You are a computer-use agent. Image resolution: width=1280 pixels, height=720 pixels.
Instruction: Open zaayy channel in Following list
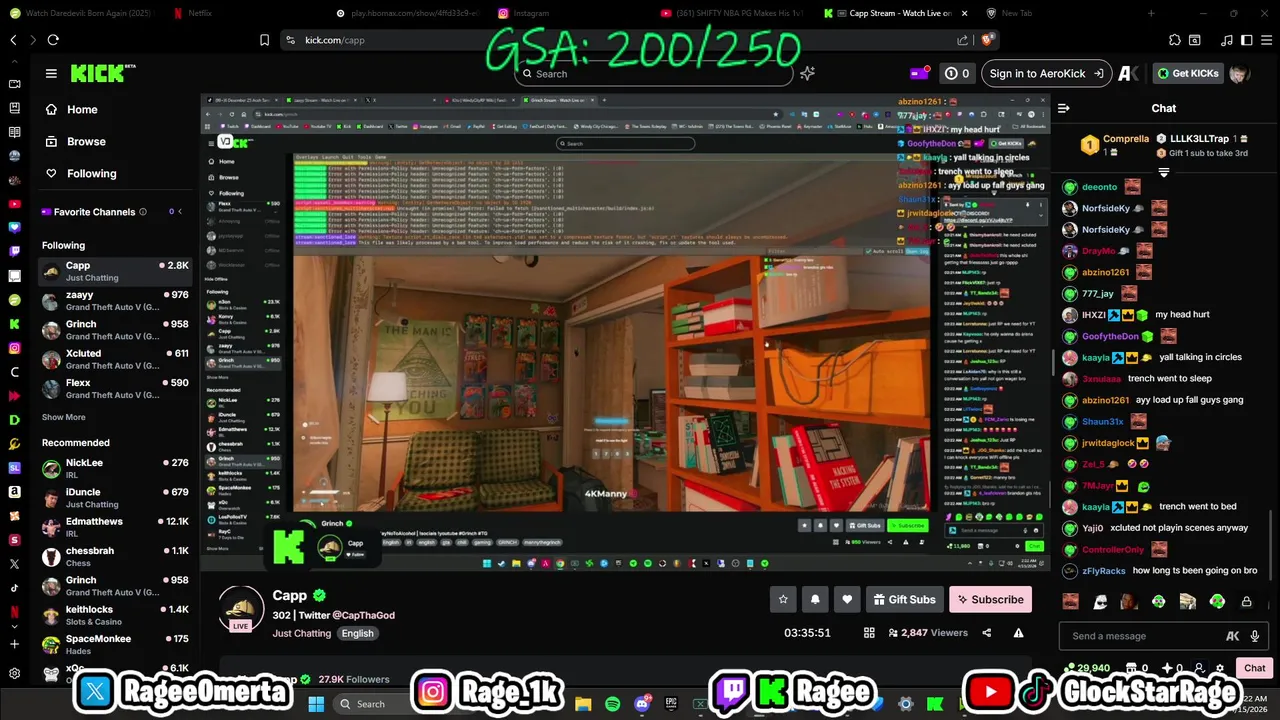(x=115, y=301)
